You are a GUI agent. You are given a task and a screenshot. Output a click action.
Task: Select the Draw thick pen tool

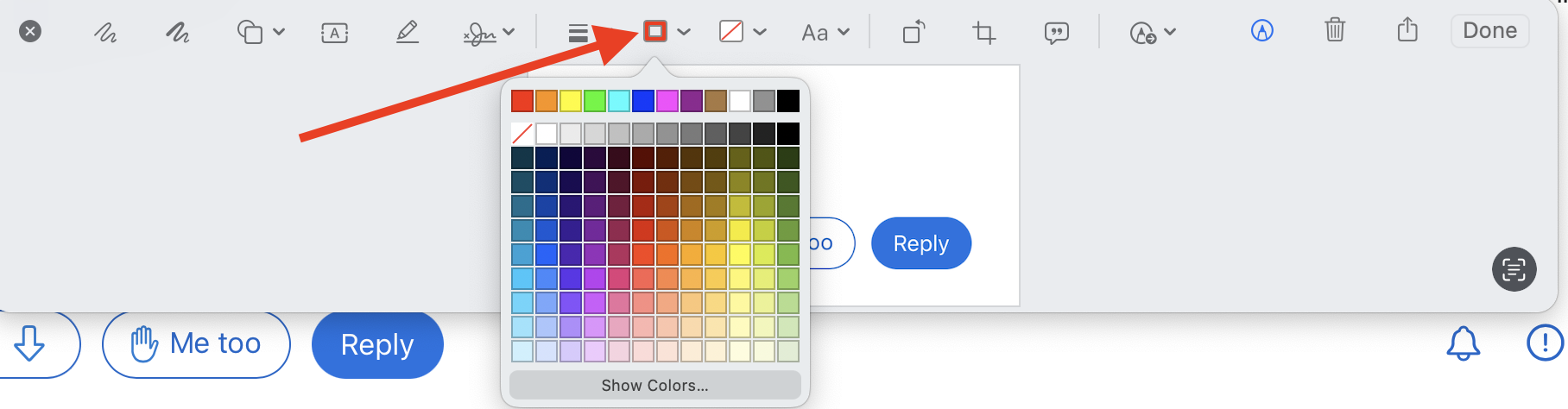[x=178, y=33]
